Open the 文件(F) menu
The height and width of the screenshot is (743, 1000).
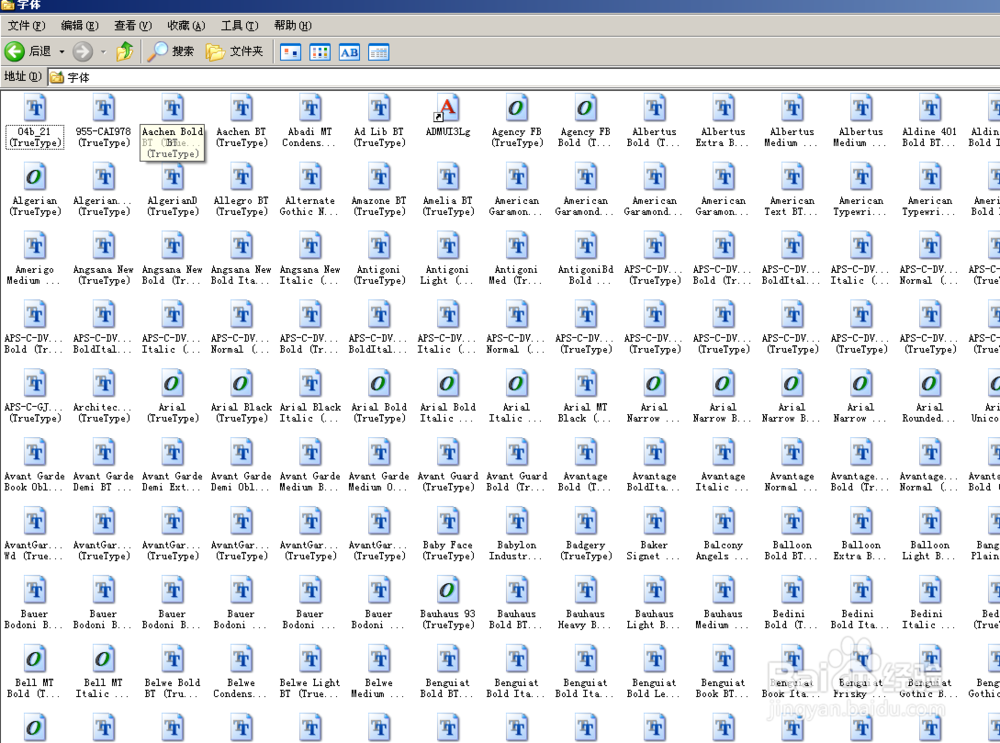(26, 26)
